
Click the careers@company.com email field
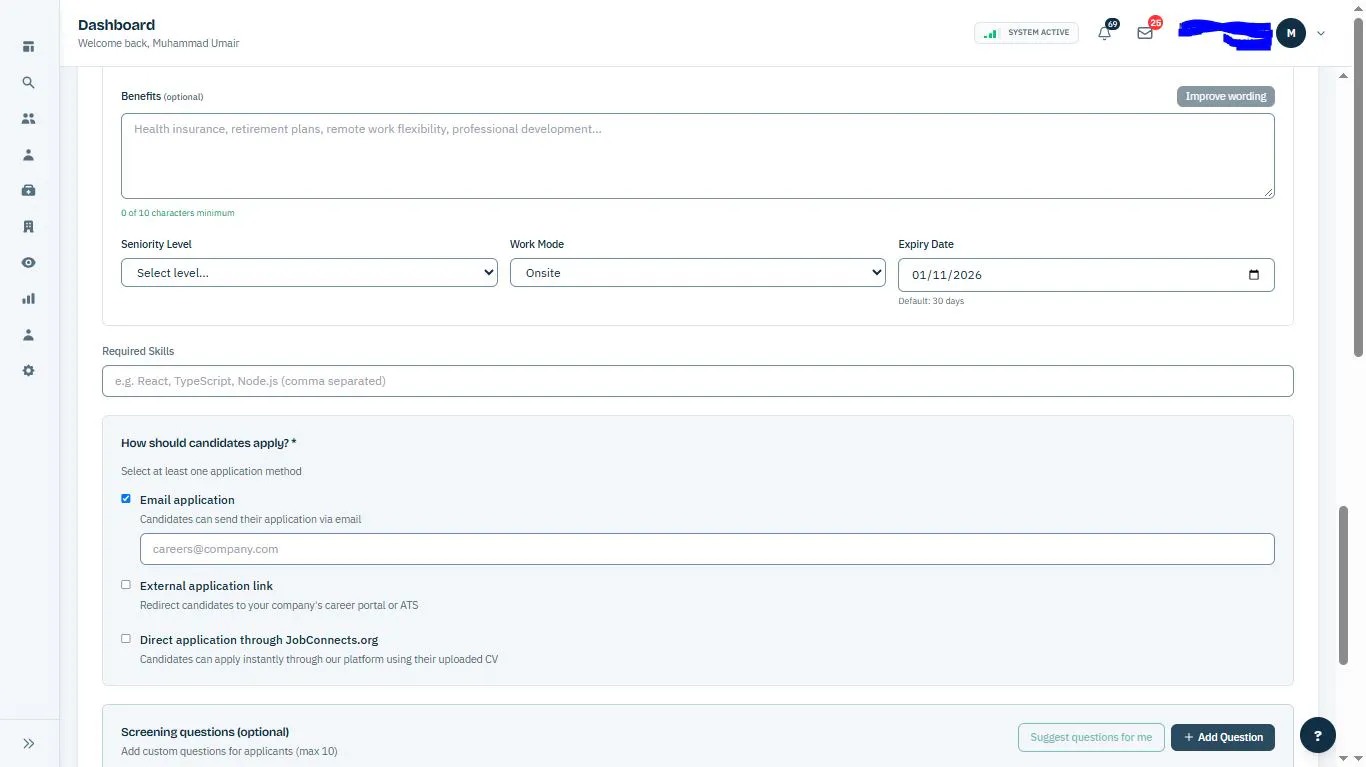[x=707, y=549]
